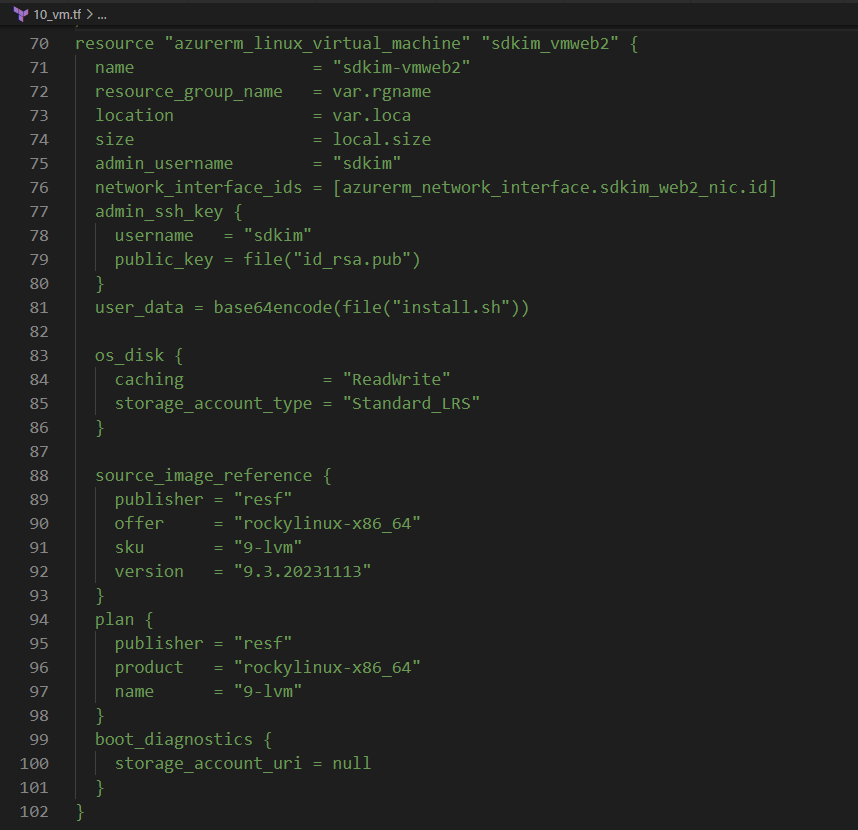This screenshot has width=858, height=830.
Task: Click the plan name "9-lvm" value
Action: [x=268, y=692]
